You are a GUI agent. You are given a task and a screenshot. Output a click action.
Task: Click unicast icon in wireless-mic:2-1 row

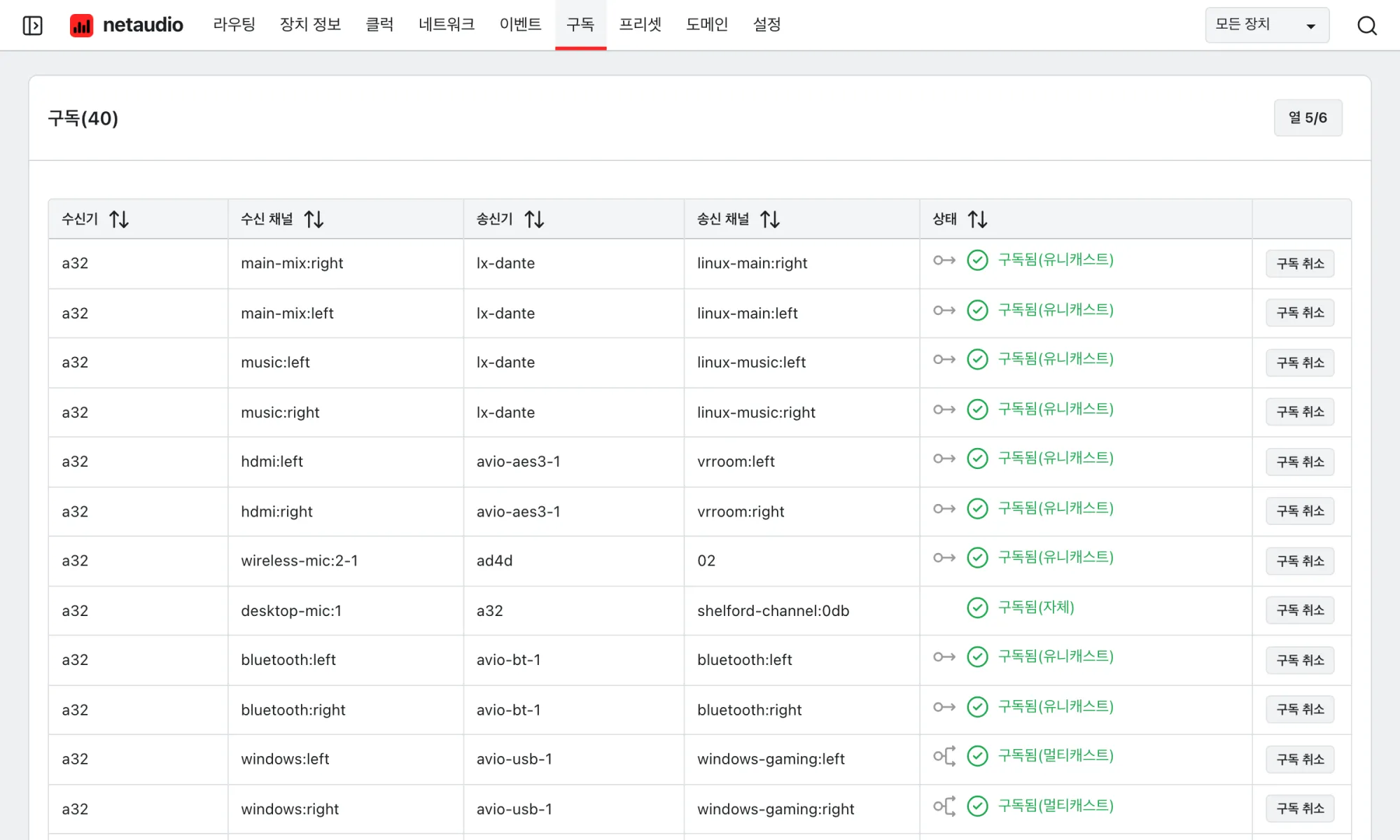944,558
